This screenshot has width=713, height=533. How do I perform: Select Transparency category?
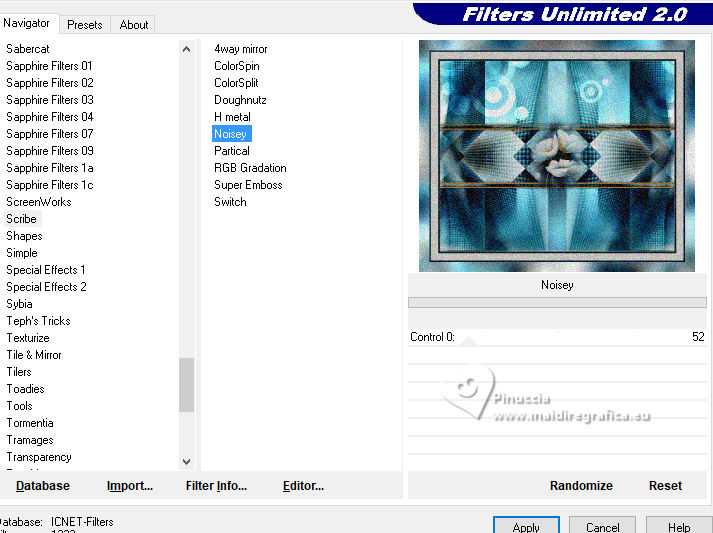39,457
